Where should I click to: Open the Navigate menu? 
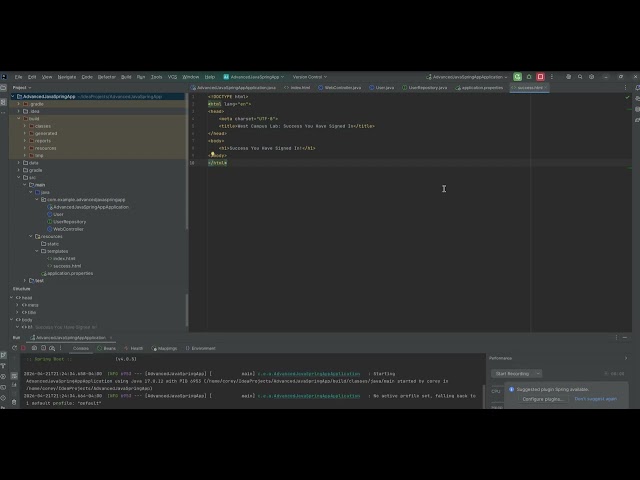pos(67,77)
